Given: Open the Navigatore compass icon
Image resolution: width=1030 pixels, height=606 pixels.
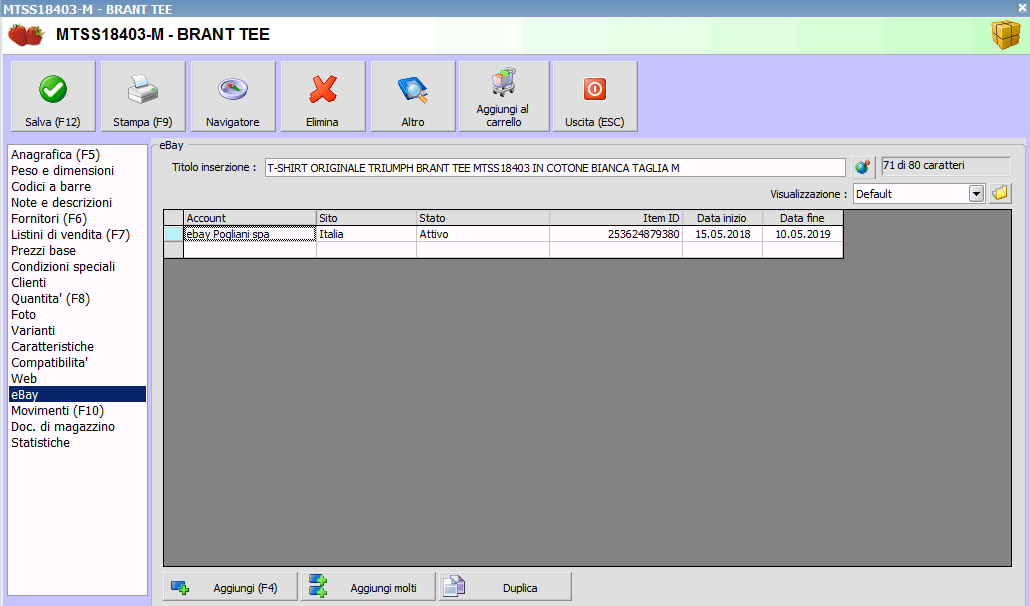Looking at the screenshot, I should [x=233, y=90].
